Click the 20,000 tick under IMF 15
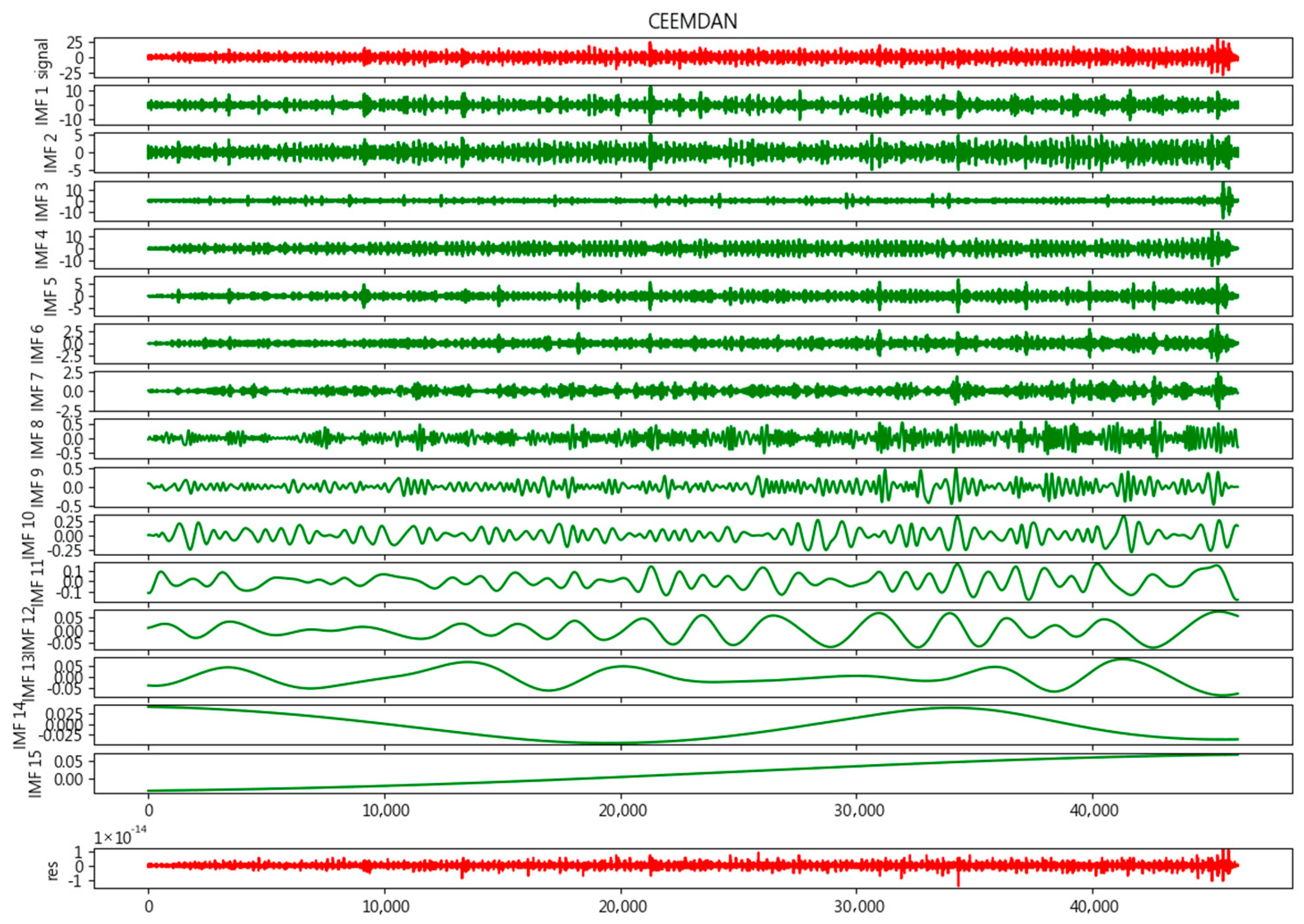Screen dimensions: 1304x924 tap(622, 810)
